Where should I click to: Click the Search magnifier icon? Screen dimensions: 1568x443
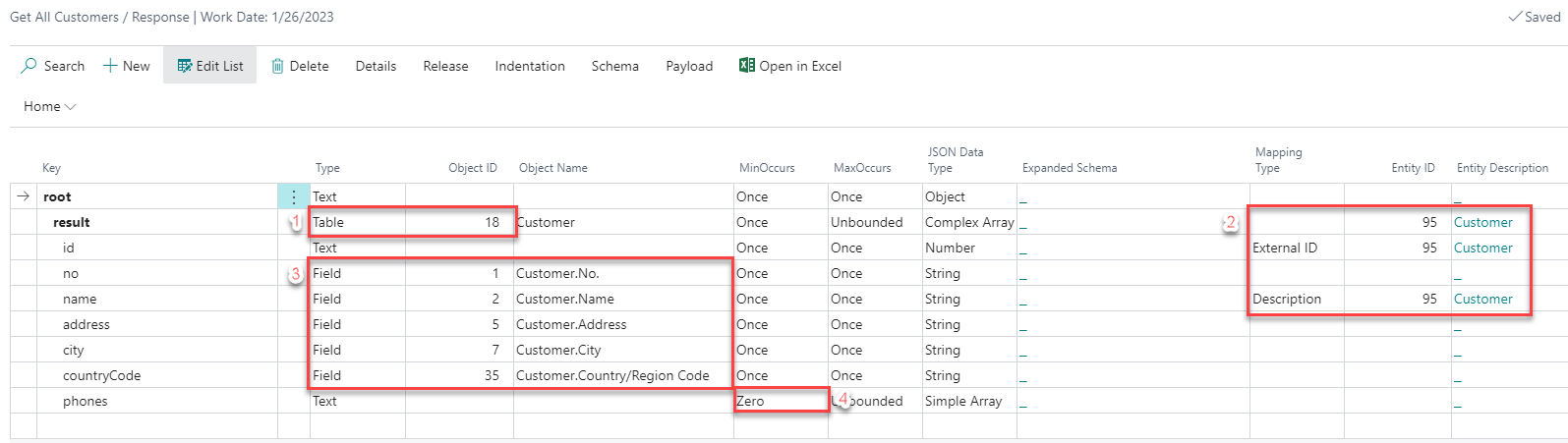[29, 66]
